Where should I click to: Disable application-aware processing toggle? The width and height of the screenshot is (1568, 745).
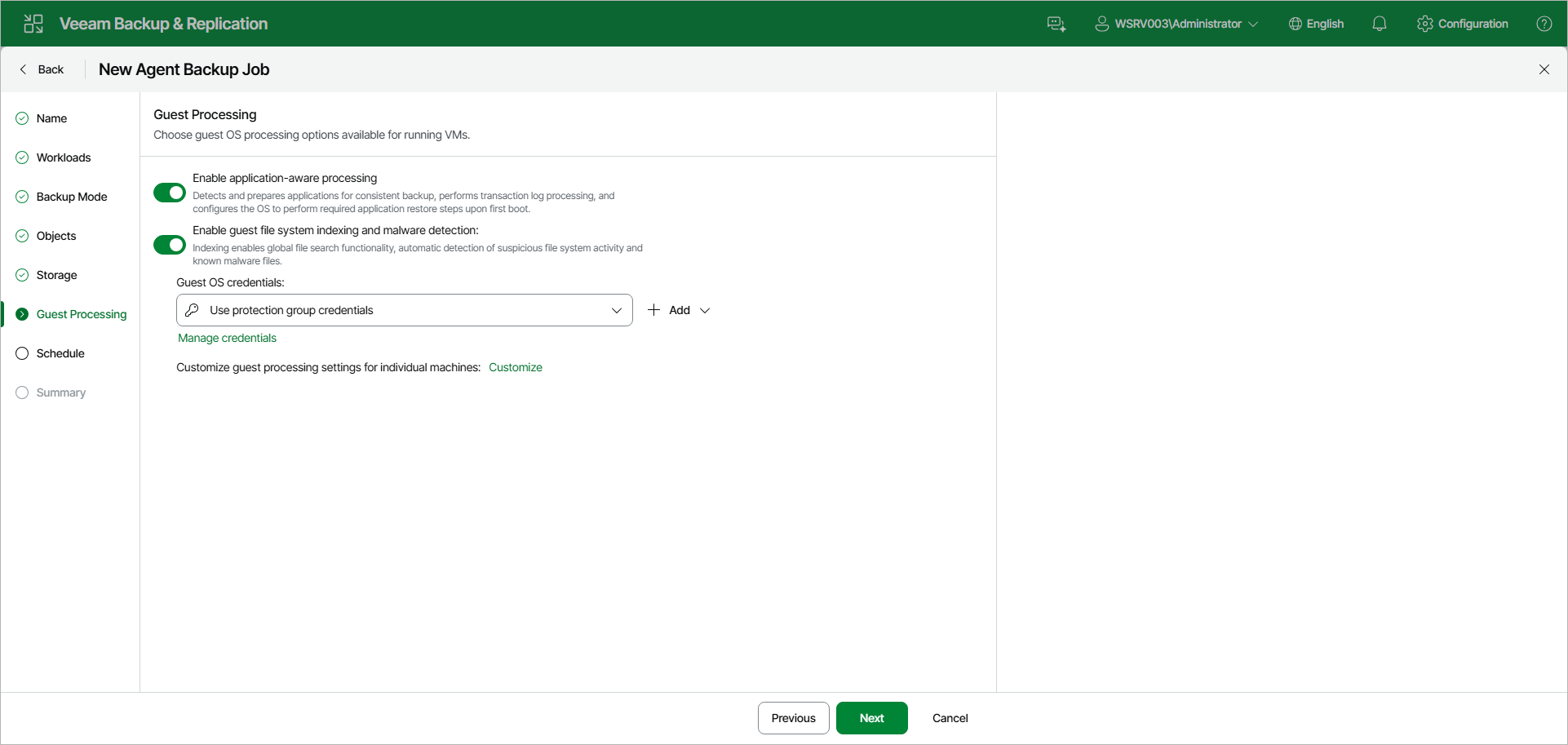click(170, 193)
